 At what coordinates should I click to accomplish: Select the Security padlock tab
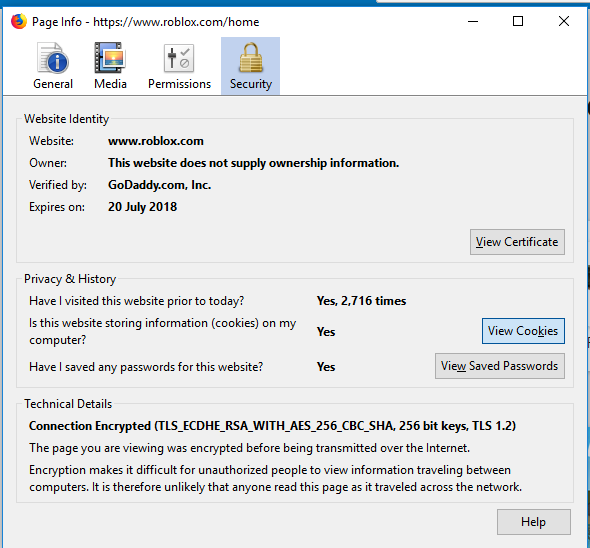click(x=251, y=66)
